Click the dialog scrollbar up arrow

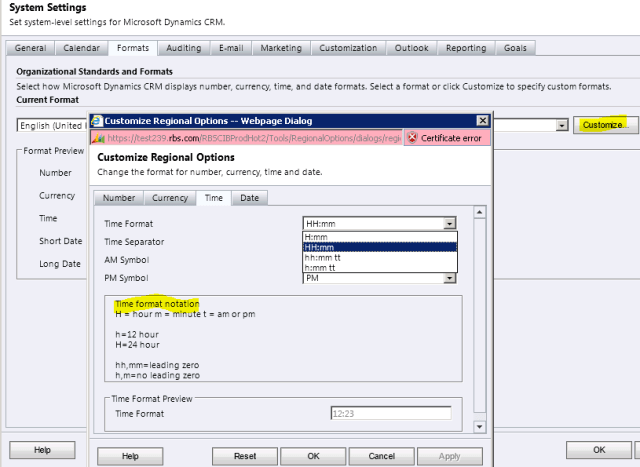tap(479, 212)
